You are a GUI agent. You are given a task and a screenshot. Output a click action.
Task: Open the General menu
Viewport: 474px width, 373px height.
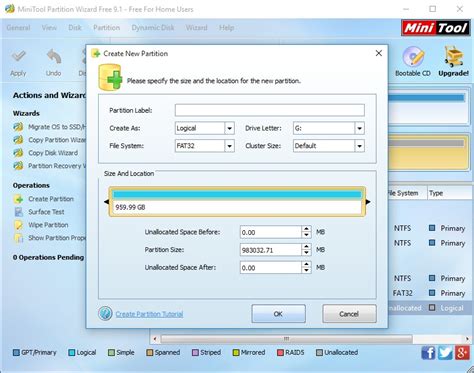coord(18,28)
